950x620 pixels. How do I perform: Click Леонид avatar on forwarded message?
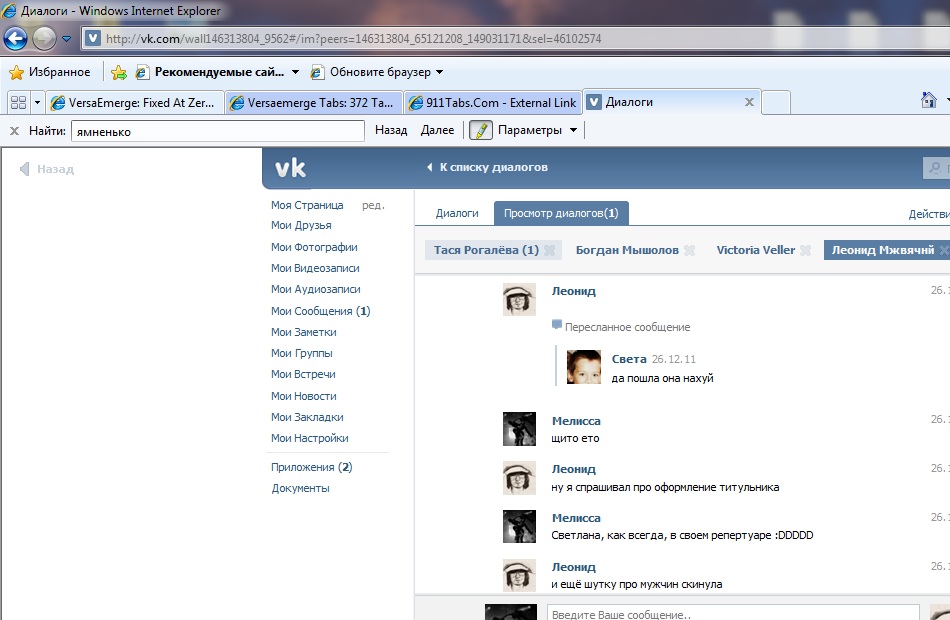click(x=519, y=299)
